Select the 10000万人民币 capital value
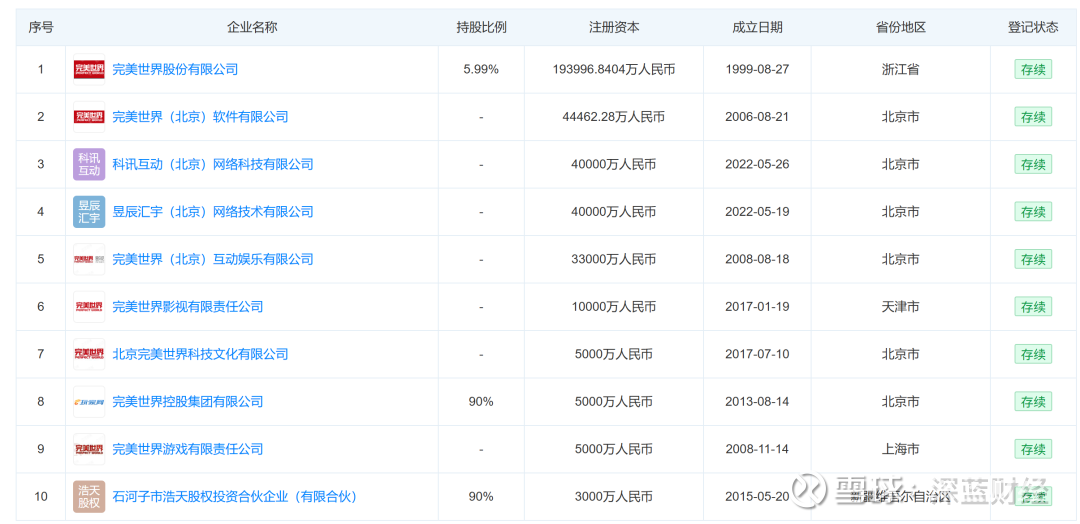 614,306
